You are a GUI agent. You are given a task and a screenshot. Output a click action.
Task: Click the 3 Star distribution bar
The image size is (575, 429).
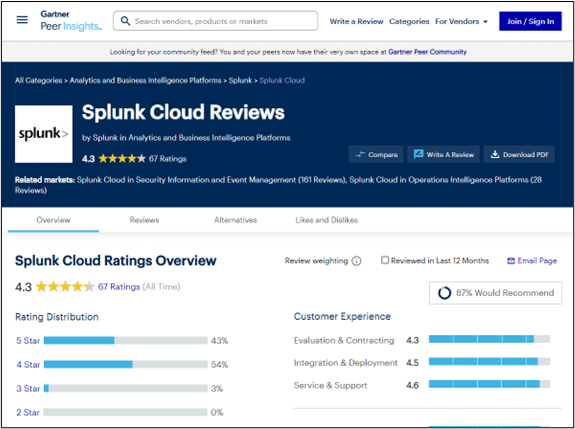pyautogui.click(x=125, y=388)
